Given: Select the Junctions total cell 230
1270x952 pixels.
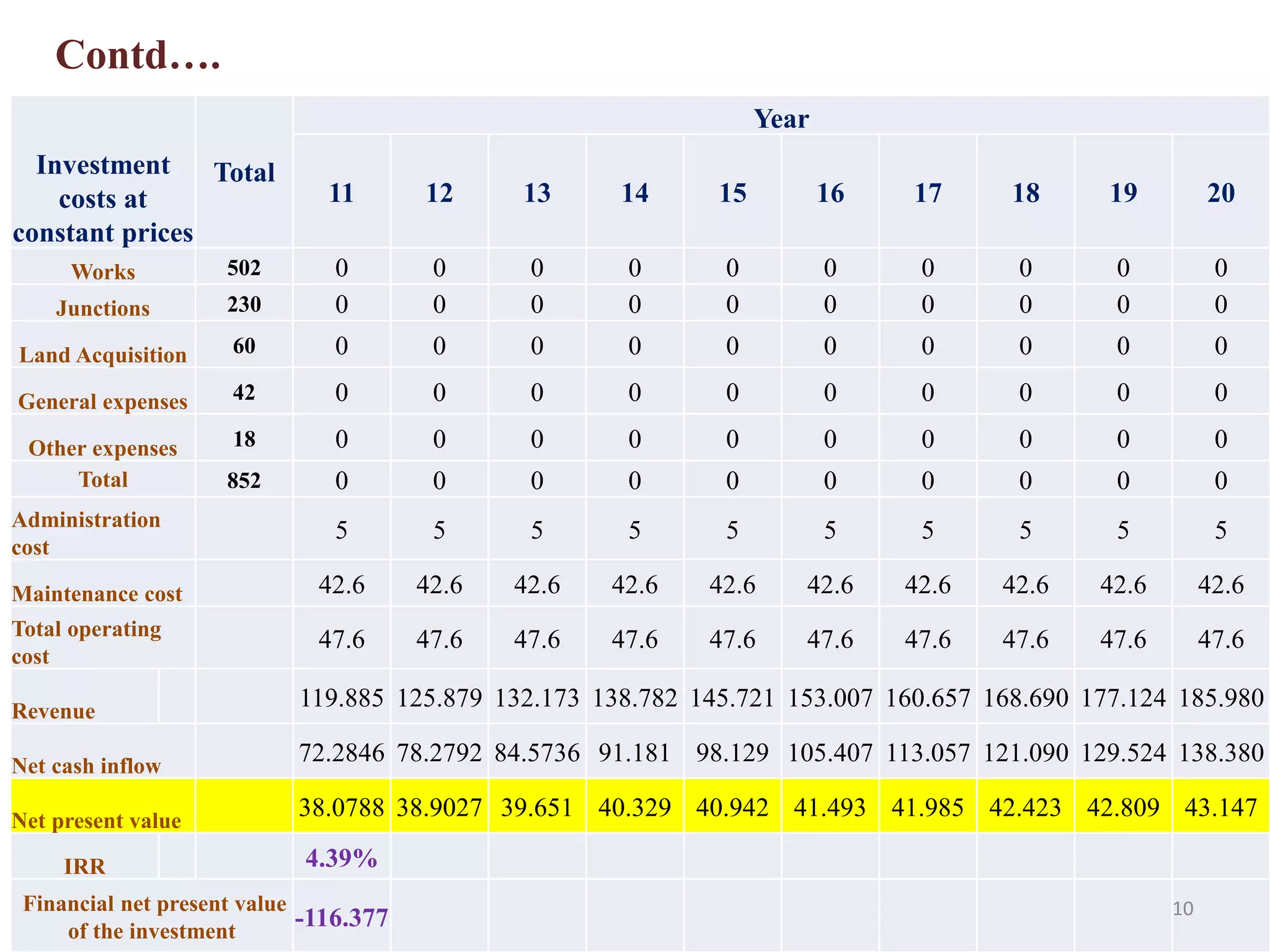Looking at the screenshot, I should 244,304.
